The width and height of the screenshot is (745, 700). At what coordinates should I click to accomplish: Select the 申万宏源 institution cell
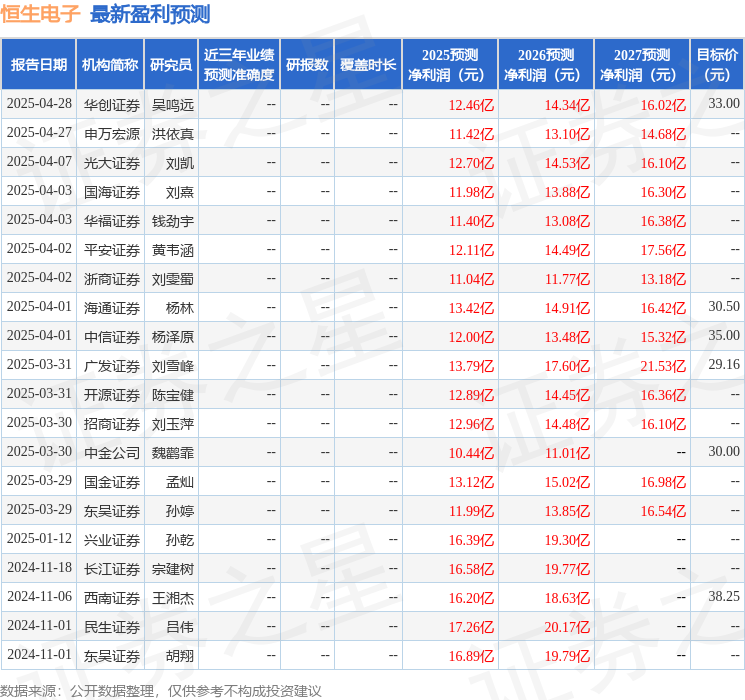[x=112, y=134]
